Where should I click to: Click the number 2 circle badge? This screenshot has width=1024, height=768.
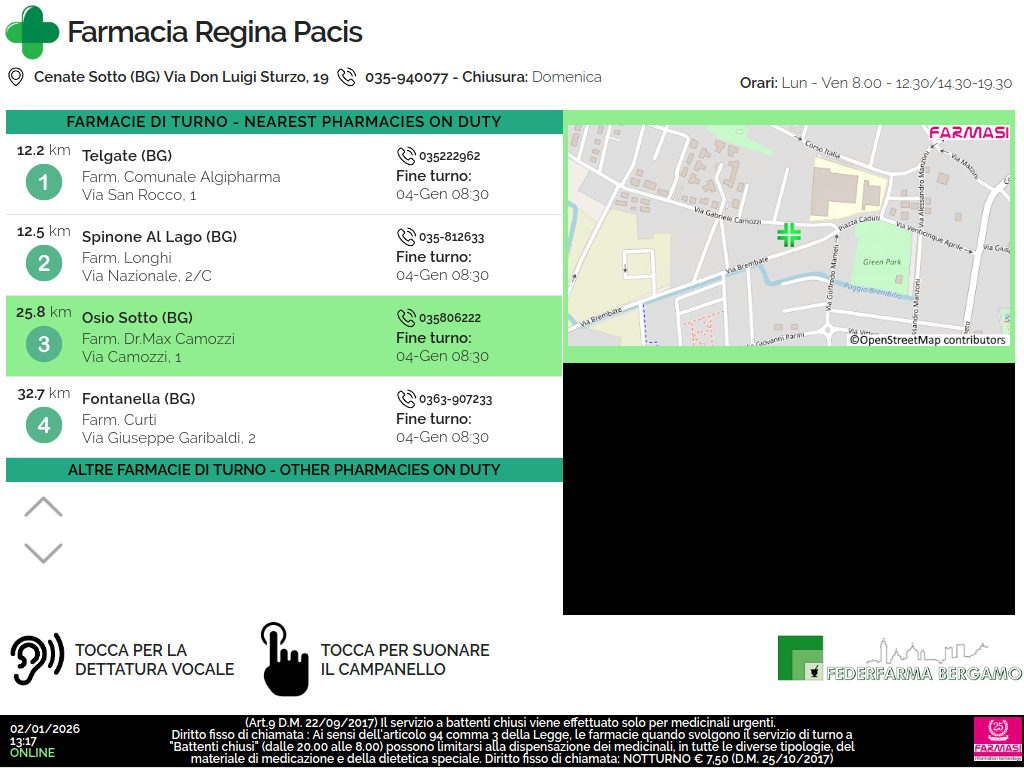[x=43, y=264]
